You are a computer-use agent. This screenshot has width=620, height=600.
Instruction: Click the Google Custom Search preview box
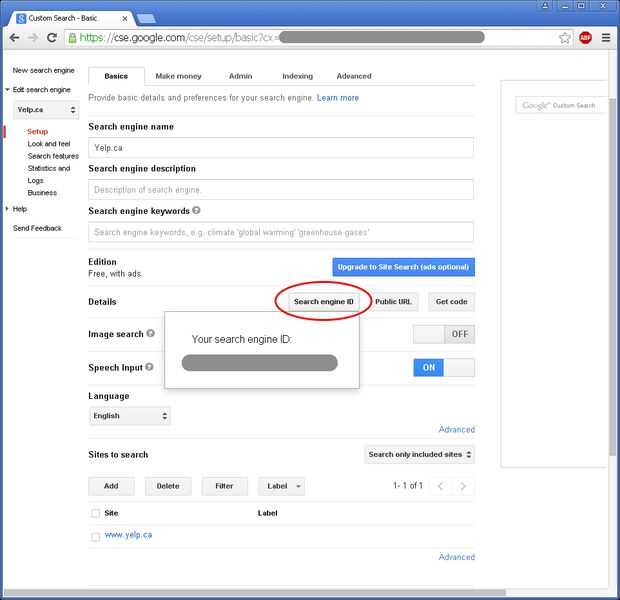tap(561, 105)
